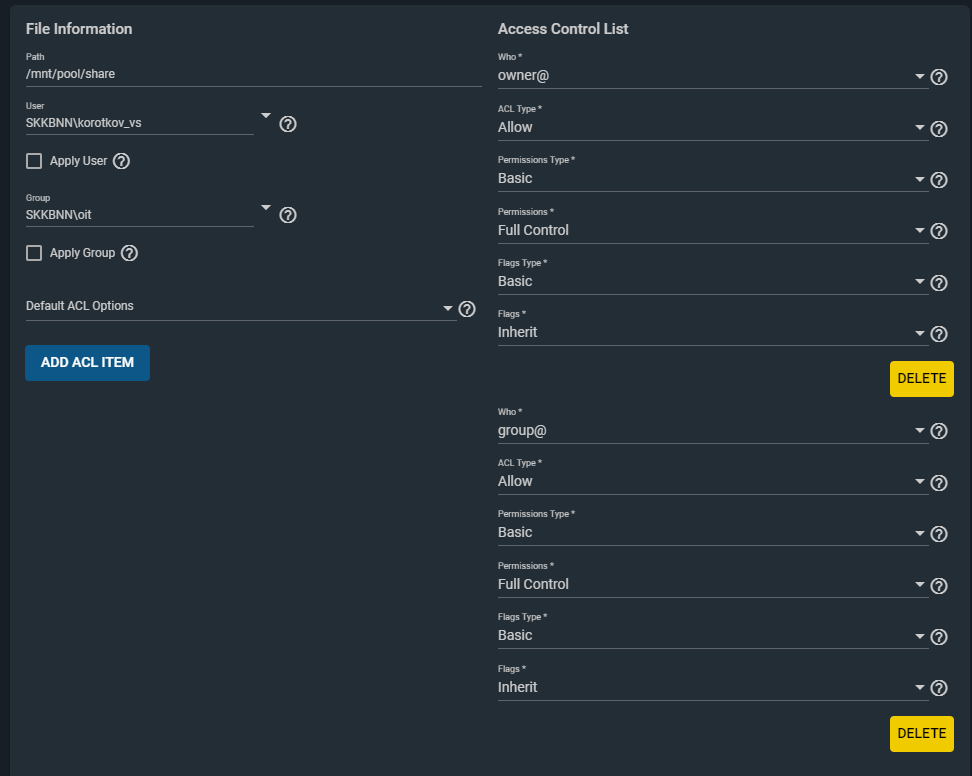Expand group@ ACL Type Allow dropdown
The height and width of the screenshot is (776, 972).
713,482
